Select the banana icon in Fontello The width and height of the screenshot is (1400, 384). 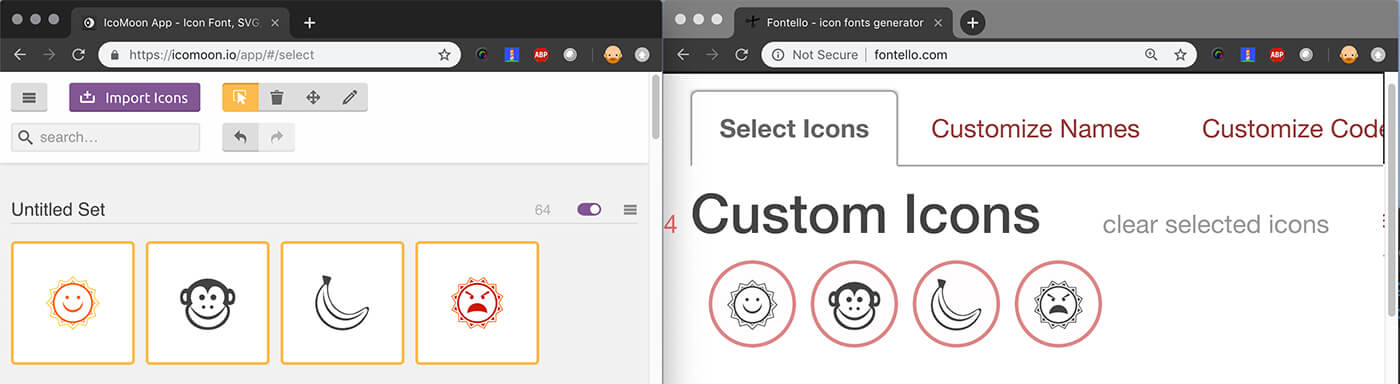[x=956, y=304]
